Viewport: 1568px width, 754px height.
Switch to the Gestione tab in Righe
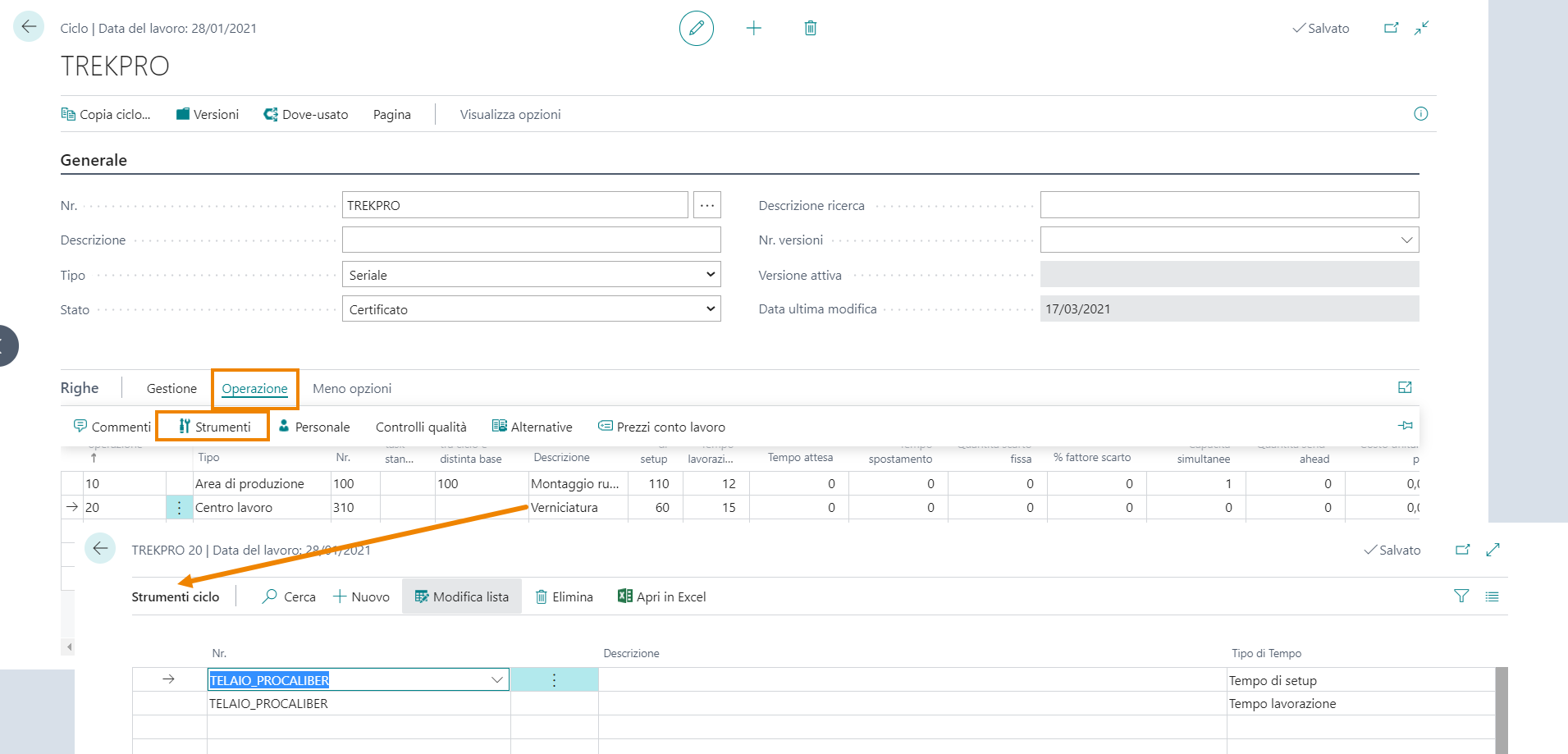coord(171,389)
